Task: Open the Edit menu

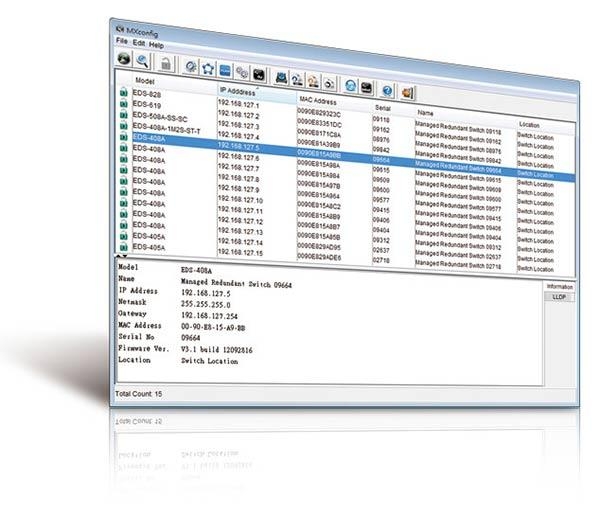Action: pos(139,42)
